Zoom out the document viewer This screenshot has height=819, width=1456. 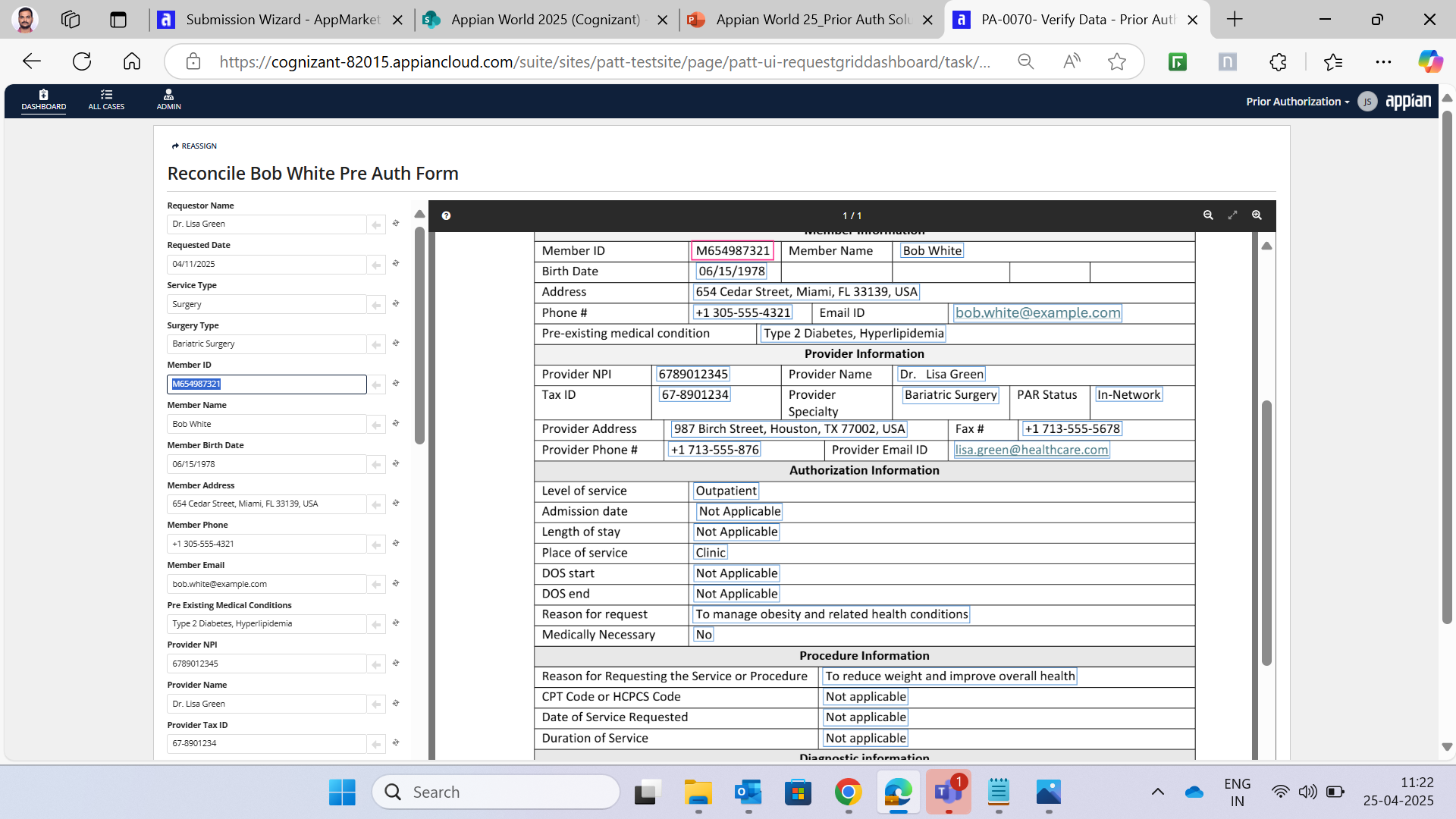point(1208,215)
